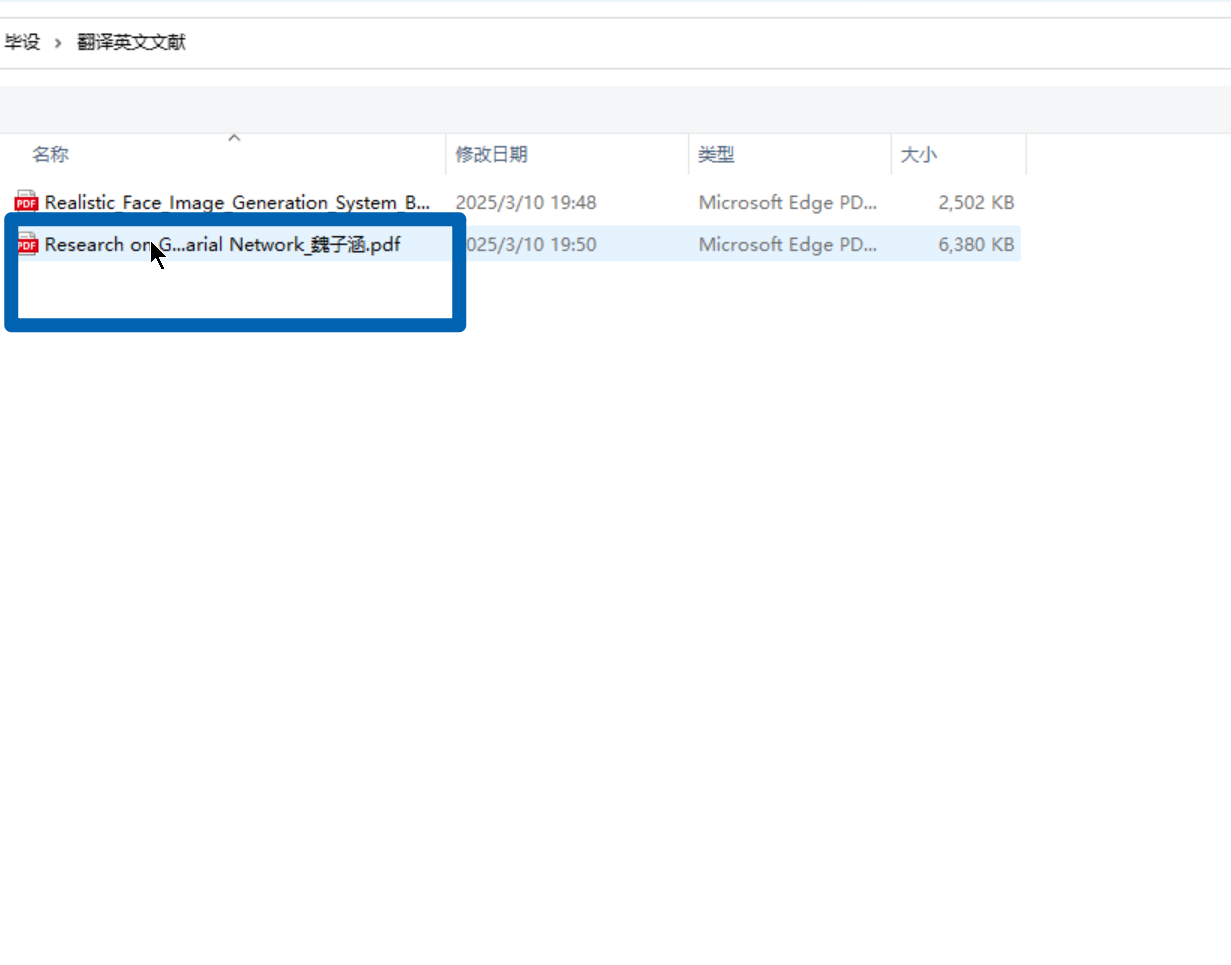Click the 2025/3/10 19:50 date cell

click(526, 244)
